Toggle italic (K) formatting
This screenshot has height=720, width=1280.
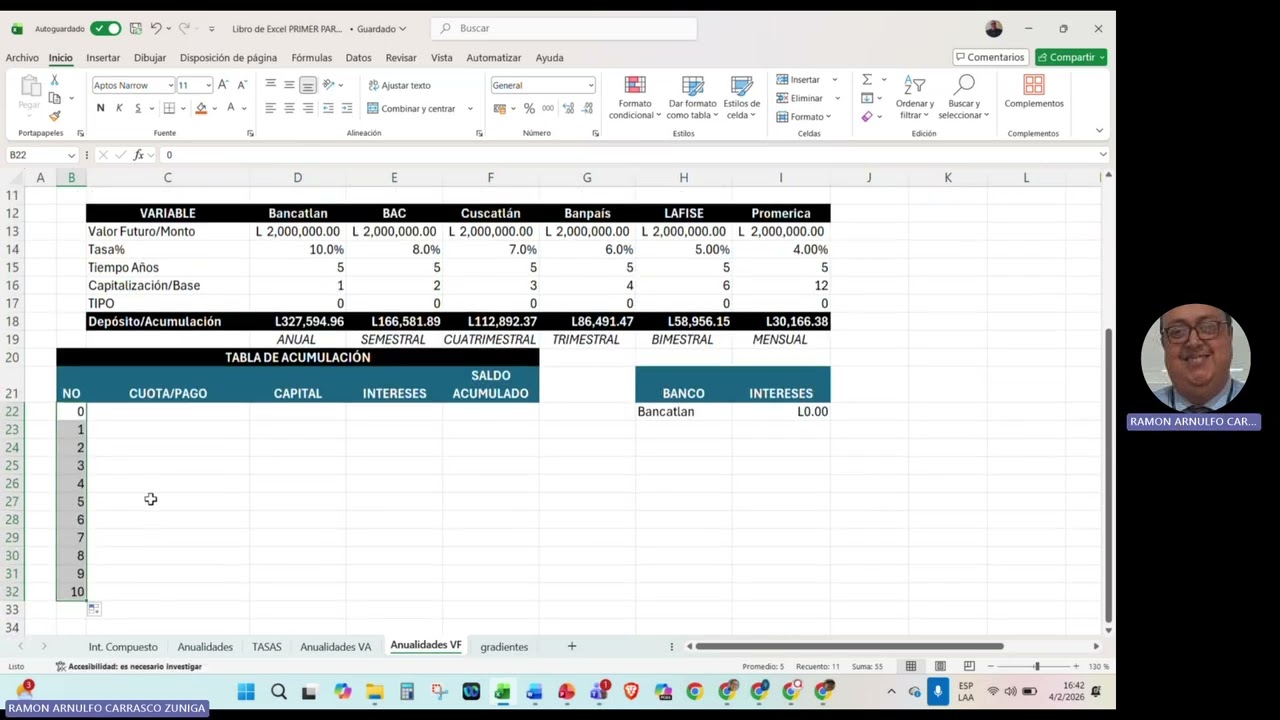[x=119, y=108]
